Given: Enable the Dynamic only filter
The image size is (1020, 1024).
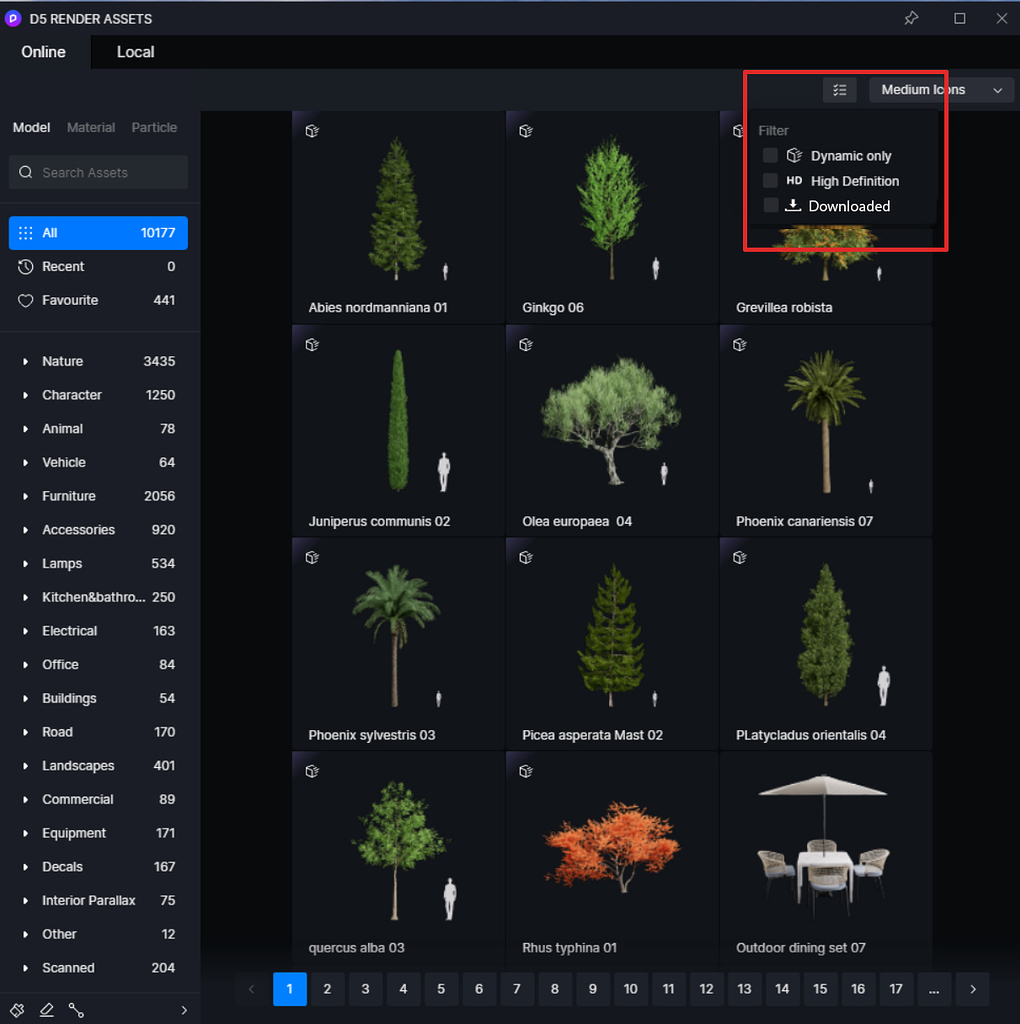Looking at the screenshot, I should [770, 155].
